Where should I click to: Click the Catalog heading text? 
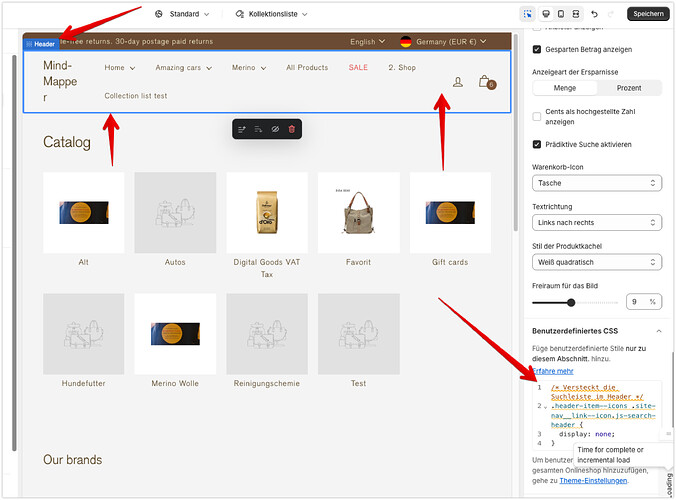pos(67,142)
